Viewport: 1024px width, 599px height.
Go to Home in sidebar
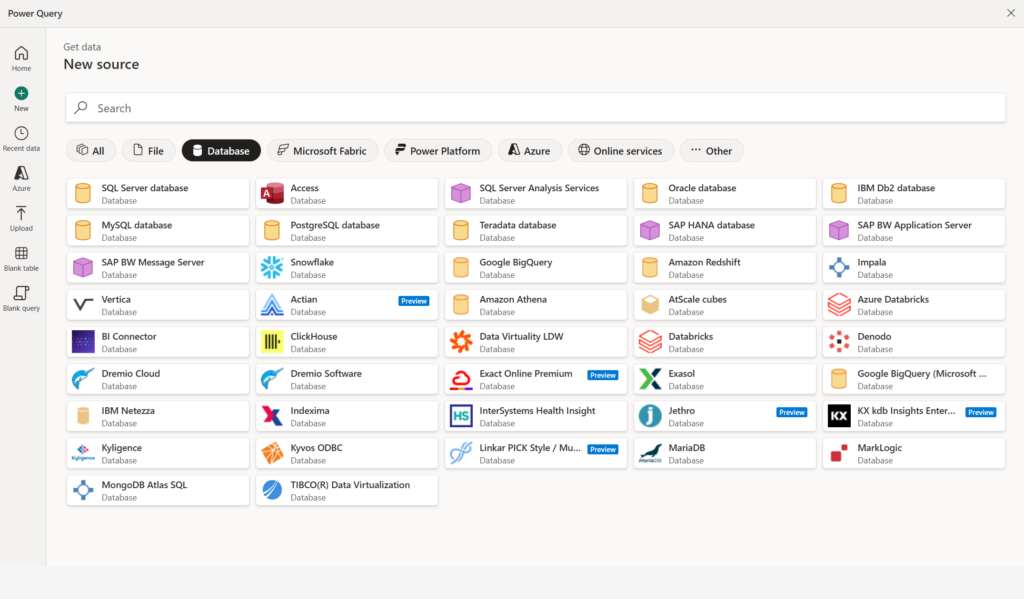pyautogui.click(x=21, y=58)
